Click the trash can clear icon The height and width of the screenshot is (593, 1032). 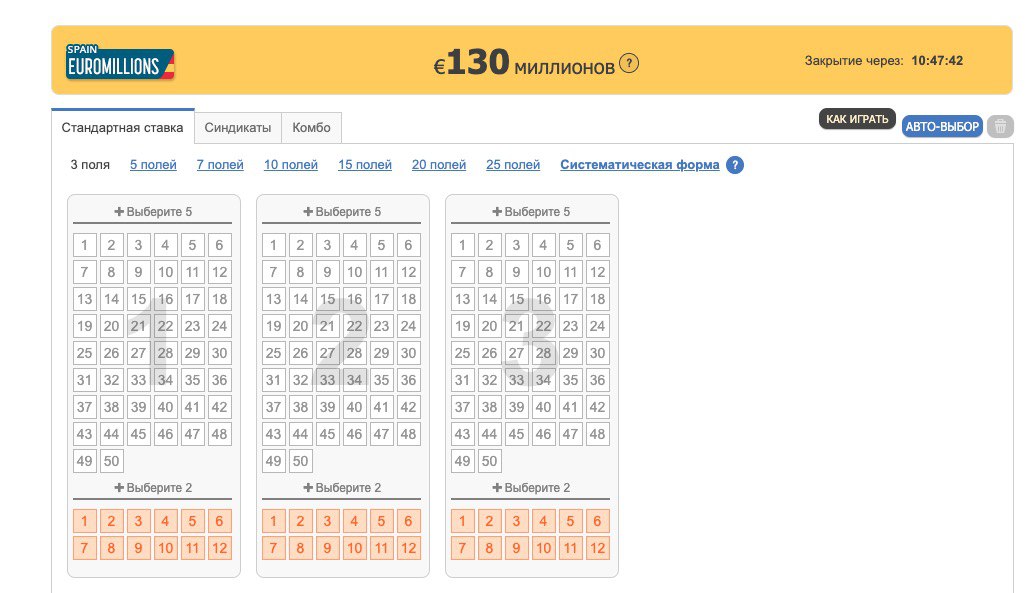[1000, 126]
